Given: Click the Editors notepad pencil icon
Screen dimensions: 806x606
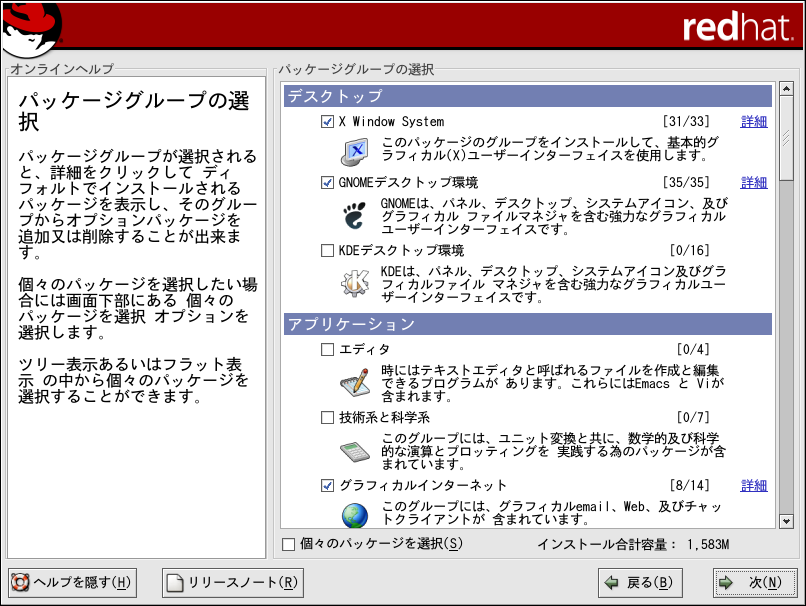Looking at the screenshot, I should pyautogui.click(x=355, y=382).
